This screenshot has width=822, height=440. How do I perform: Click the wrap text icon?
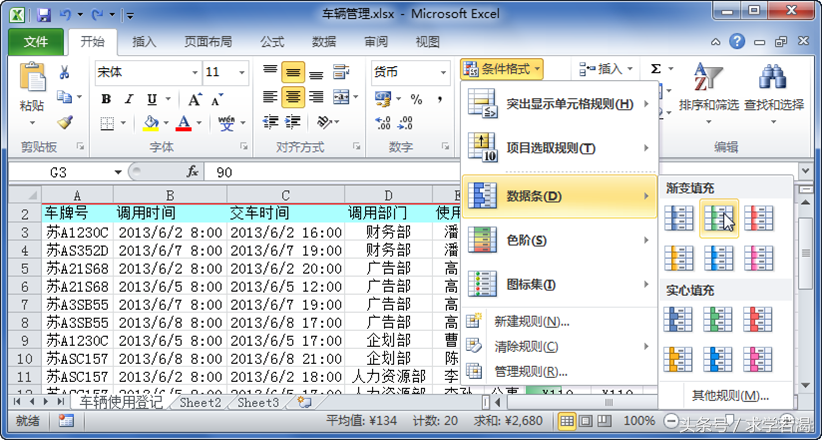click(342, 71)
